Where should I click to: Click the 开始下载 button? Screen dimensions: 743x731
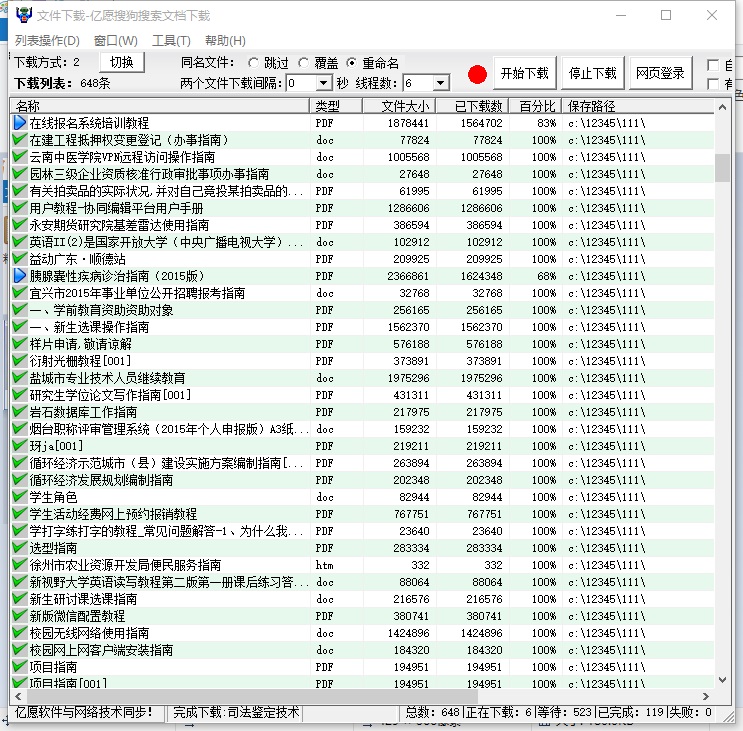[x=525, y=73]
